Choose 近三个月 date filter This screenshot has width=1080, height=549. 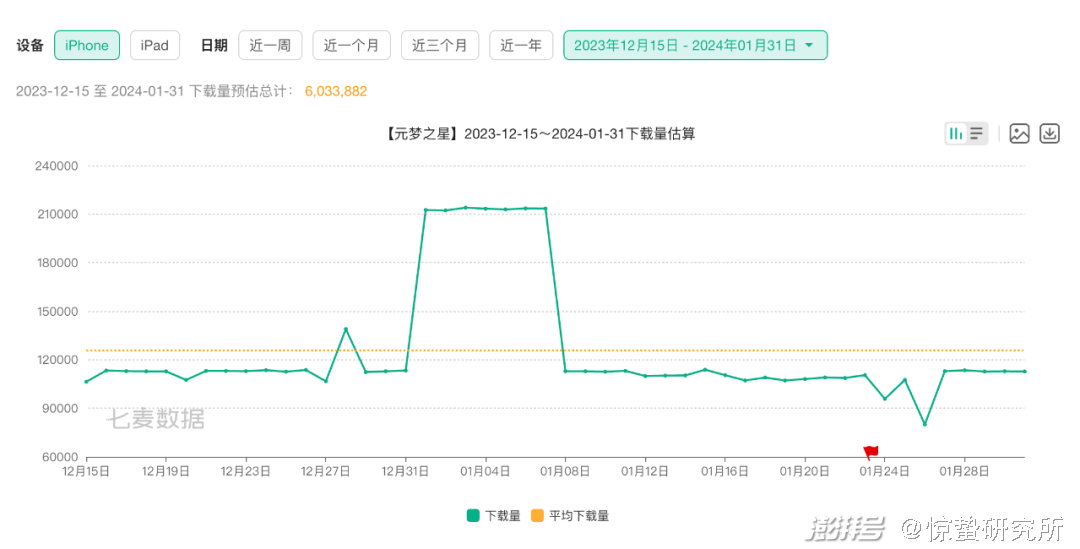pyautogui.click(x=440, y=45)
